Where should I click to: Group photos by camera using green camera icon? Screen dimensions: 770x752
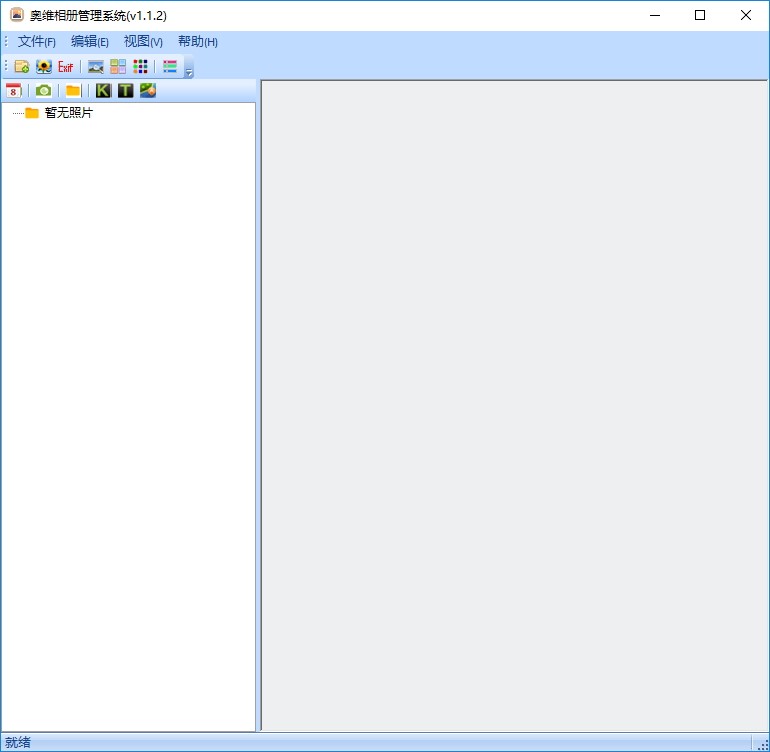[x=44, y=90]
